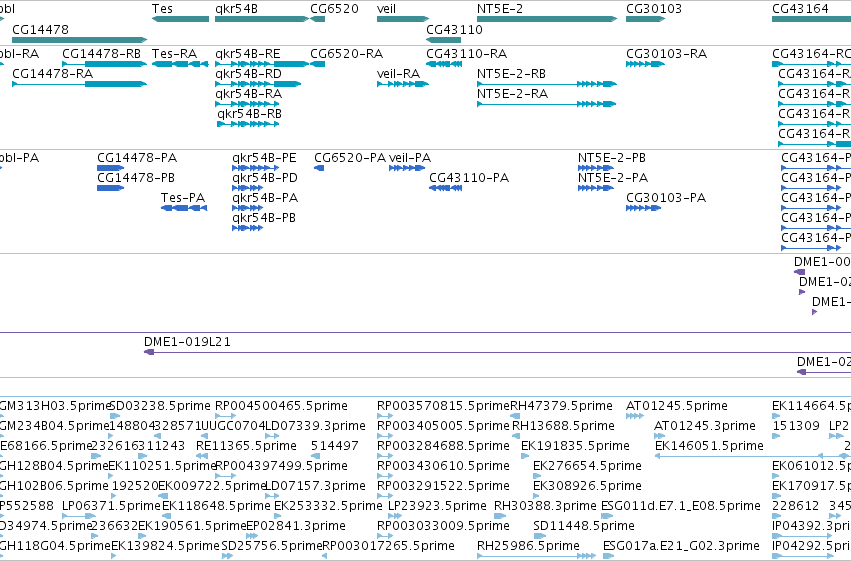Select the DME1-019L21 clone feature
The height and width of the screenshot is (561, 851).
click(497, 353)
